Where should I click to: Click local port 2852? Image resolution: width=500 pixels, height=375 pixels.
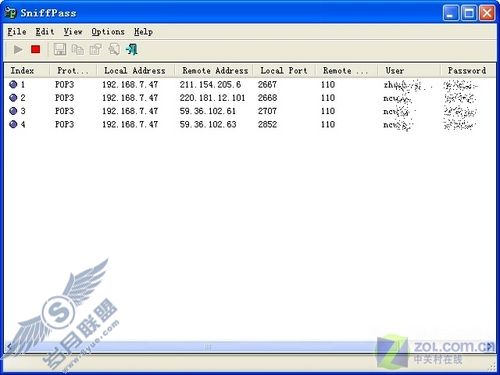267,124
